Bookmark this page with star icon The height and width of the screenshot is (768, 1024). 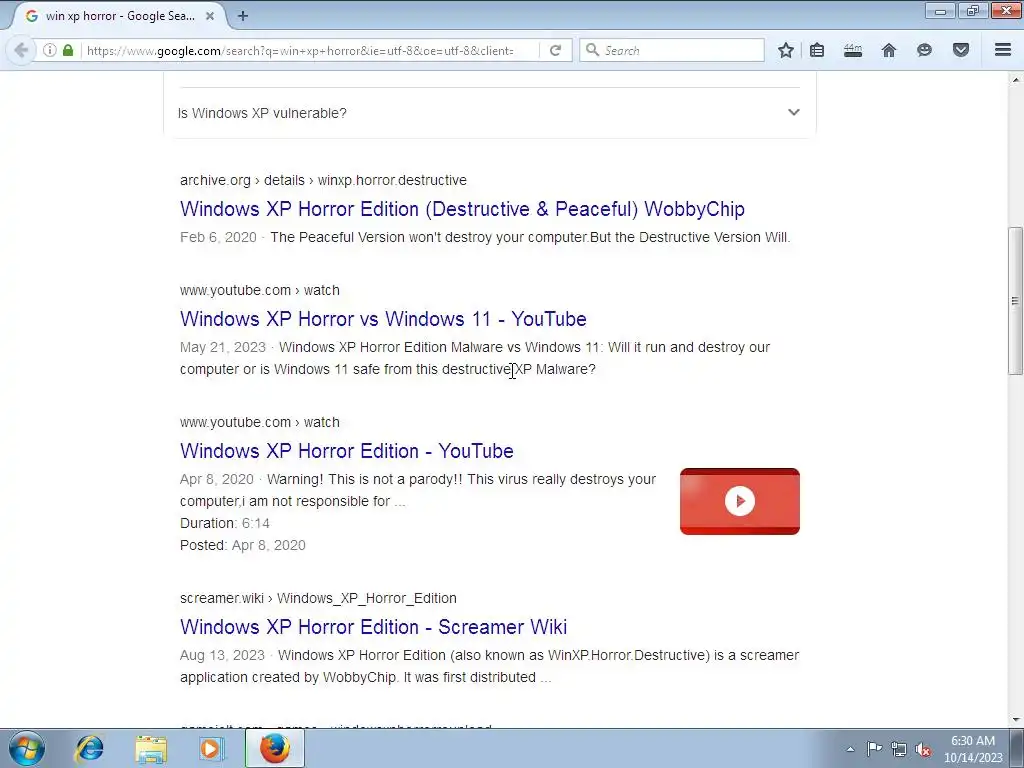point(786,50)
